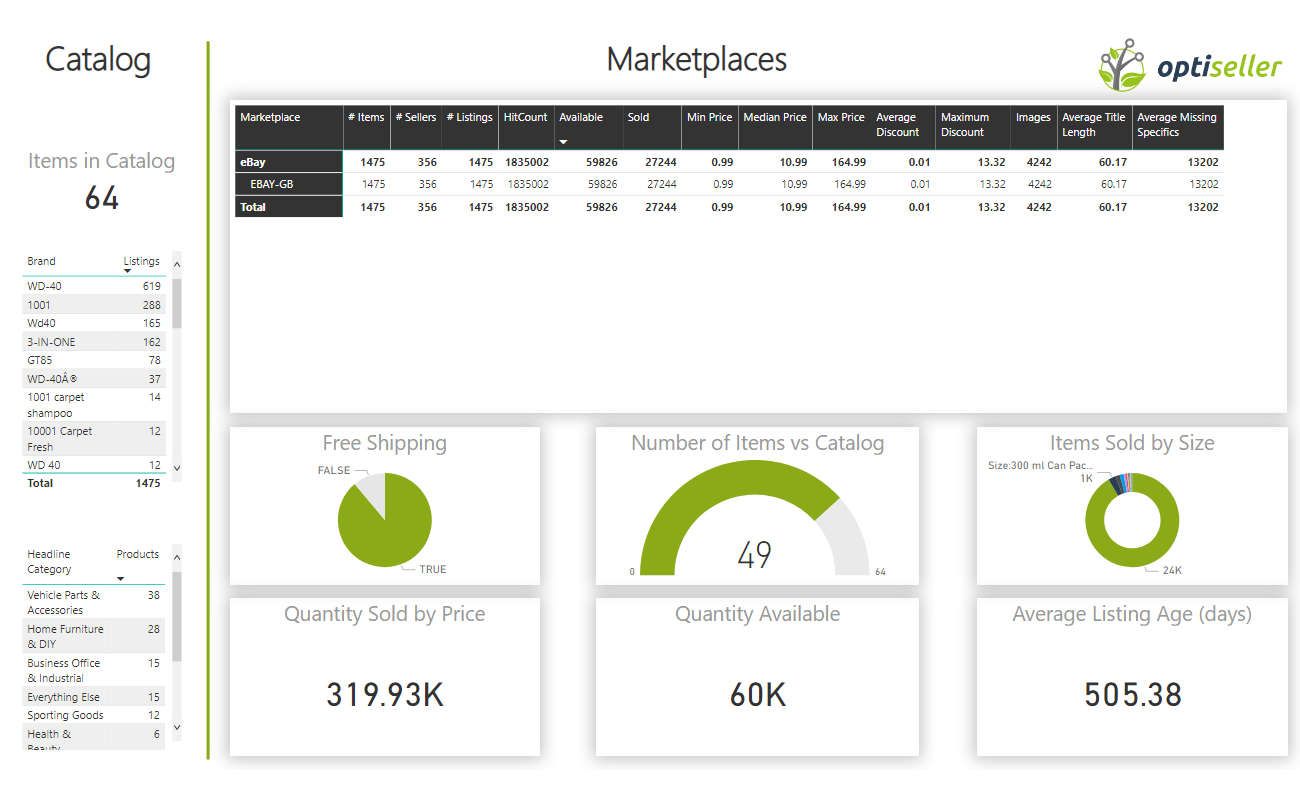Click the Headline Category scrollbar thumb

pyautogui.click(x=177, y=616)
